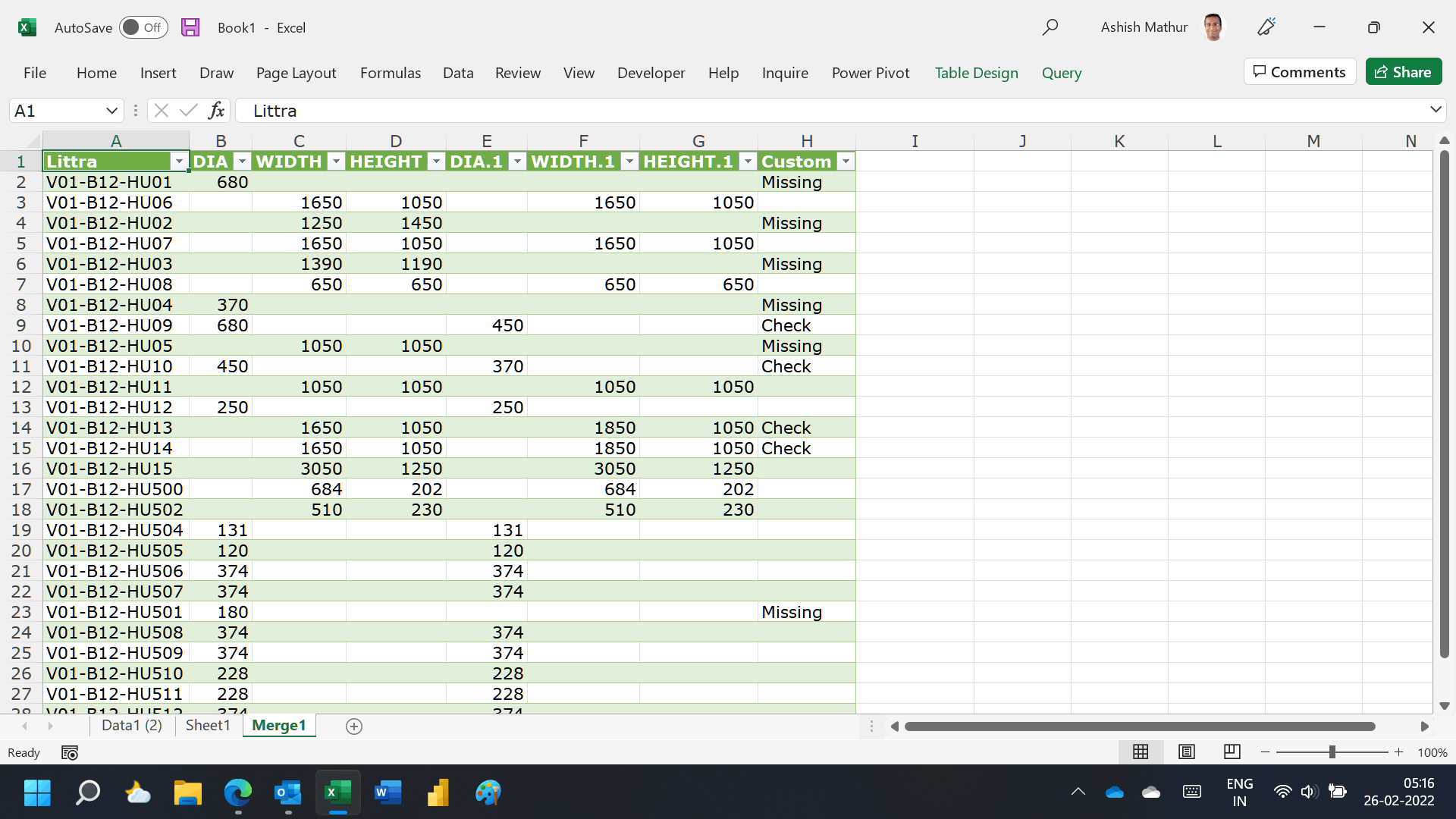Open the Custom column filter dropdown
Image resolution: width=1456 pixels, height=819 pixels.
pos(845,162)
